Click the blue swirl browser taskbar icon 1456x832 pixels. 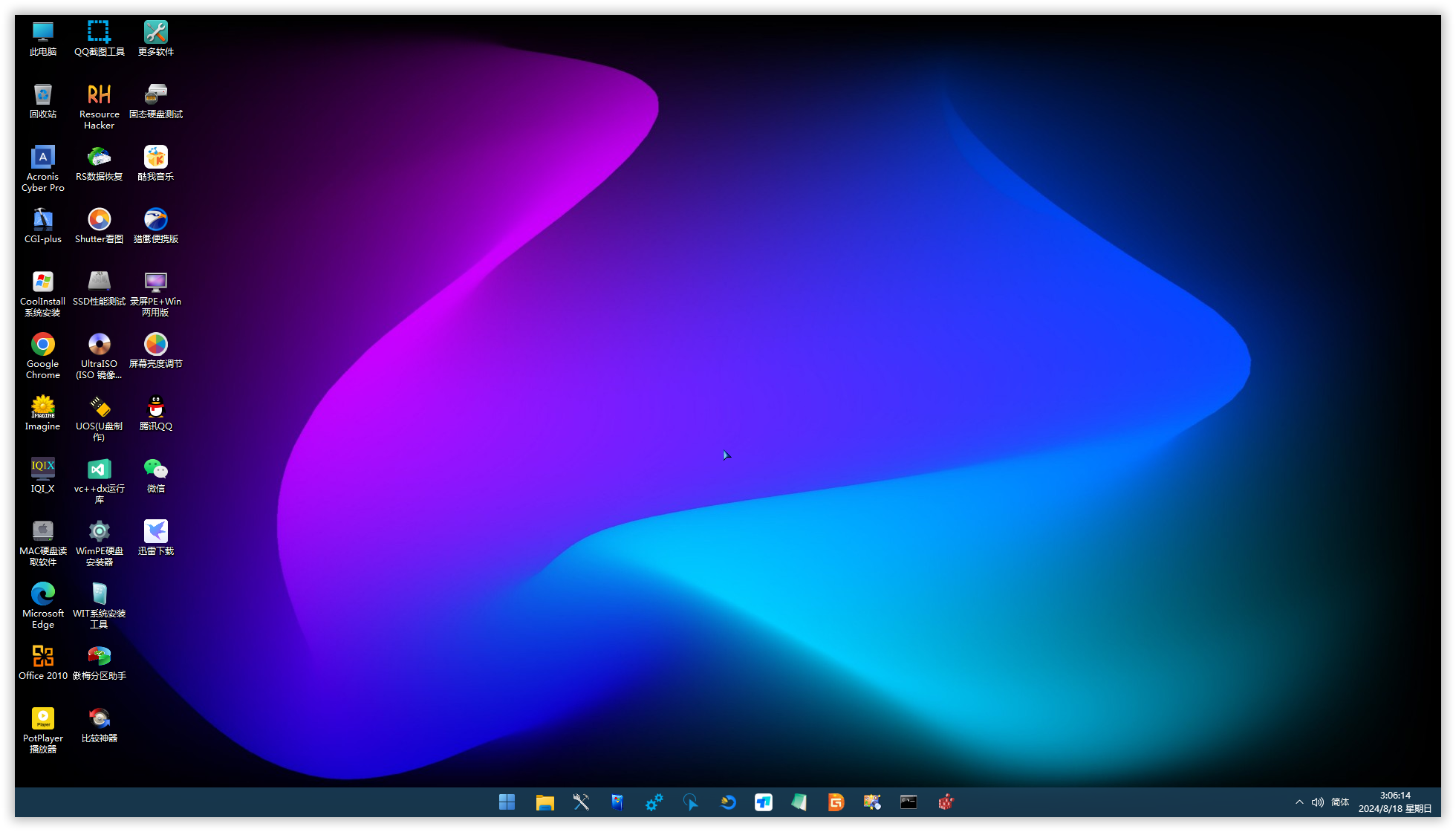(727, 802)
